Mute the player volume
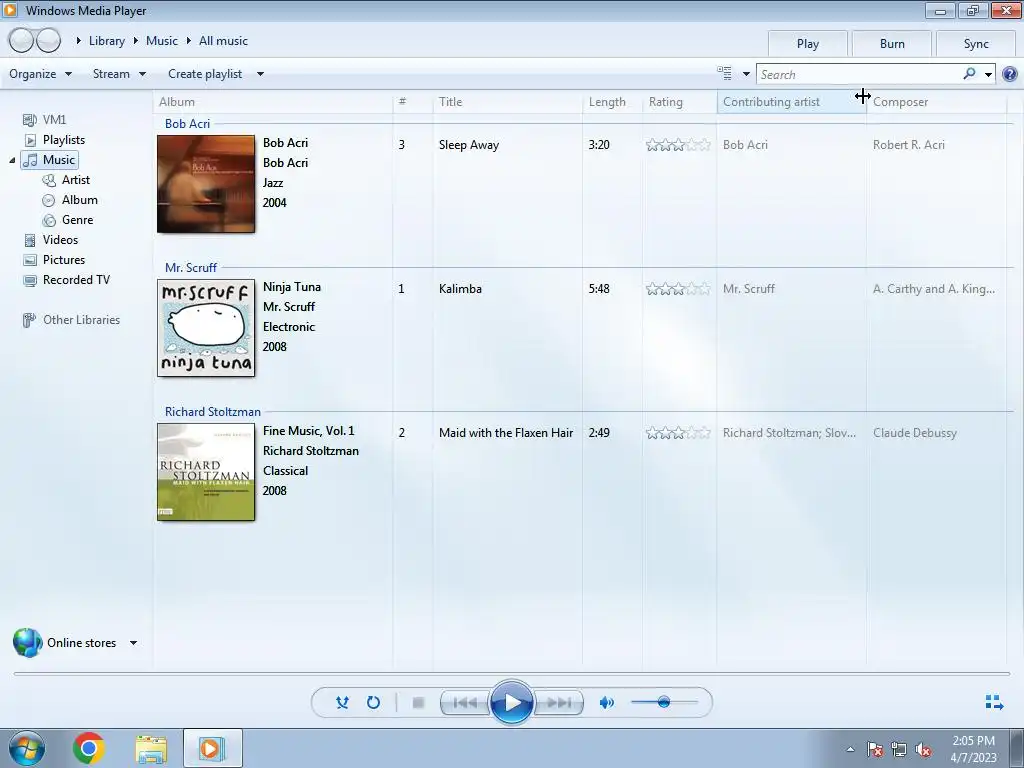The width and height of the screenshot is (1024, 768). 607,703
